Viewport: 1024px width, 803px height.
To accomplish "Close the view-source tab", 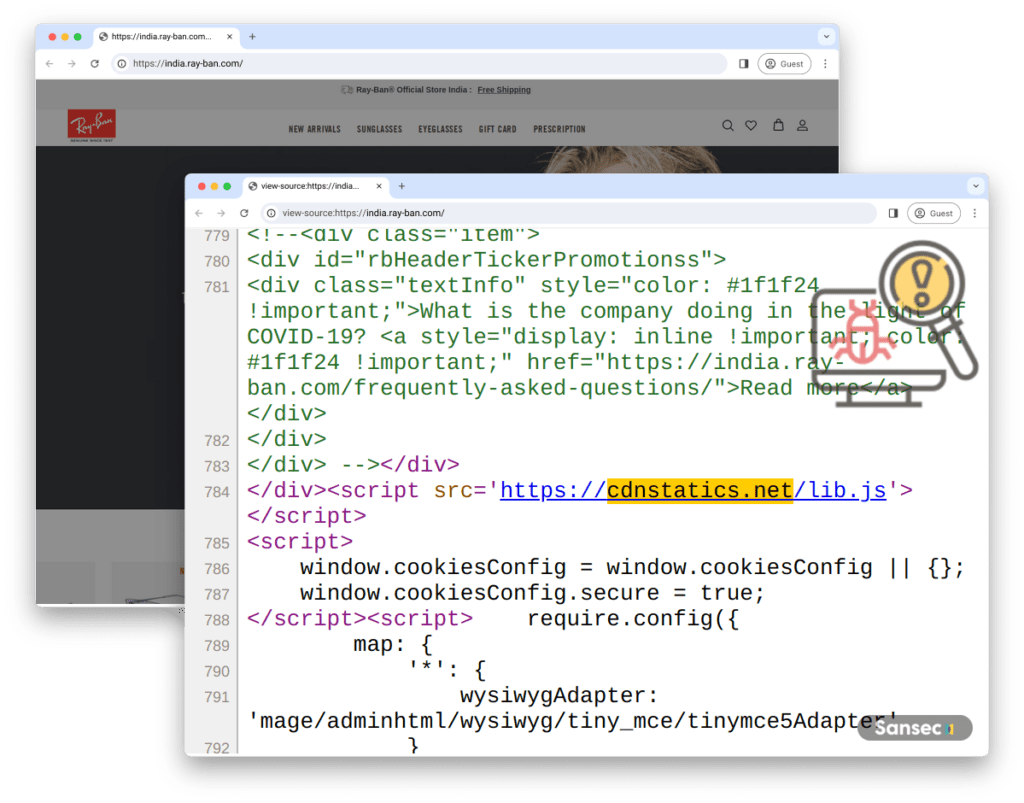I will 379,186.
